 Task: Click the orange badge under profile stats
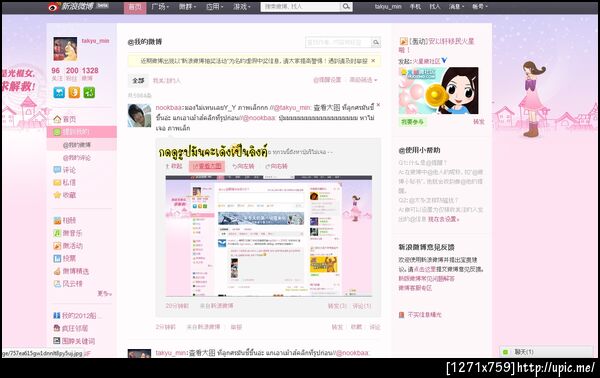click(x=74, y=93)
